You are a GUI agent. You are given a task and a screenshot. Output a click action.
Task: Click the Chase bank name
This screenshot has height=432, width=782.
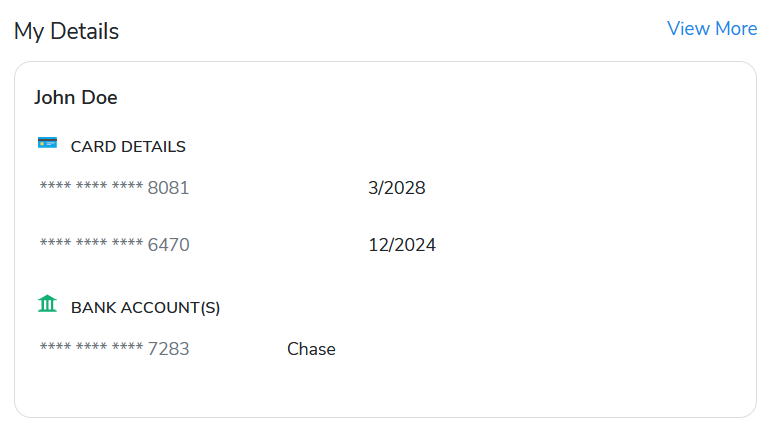point(311,349)
